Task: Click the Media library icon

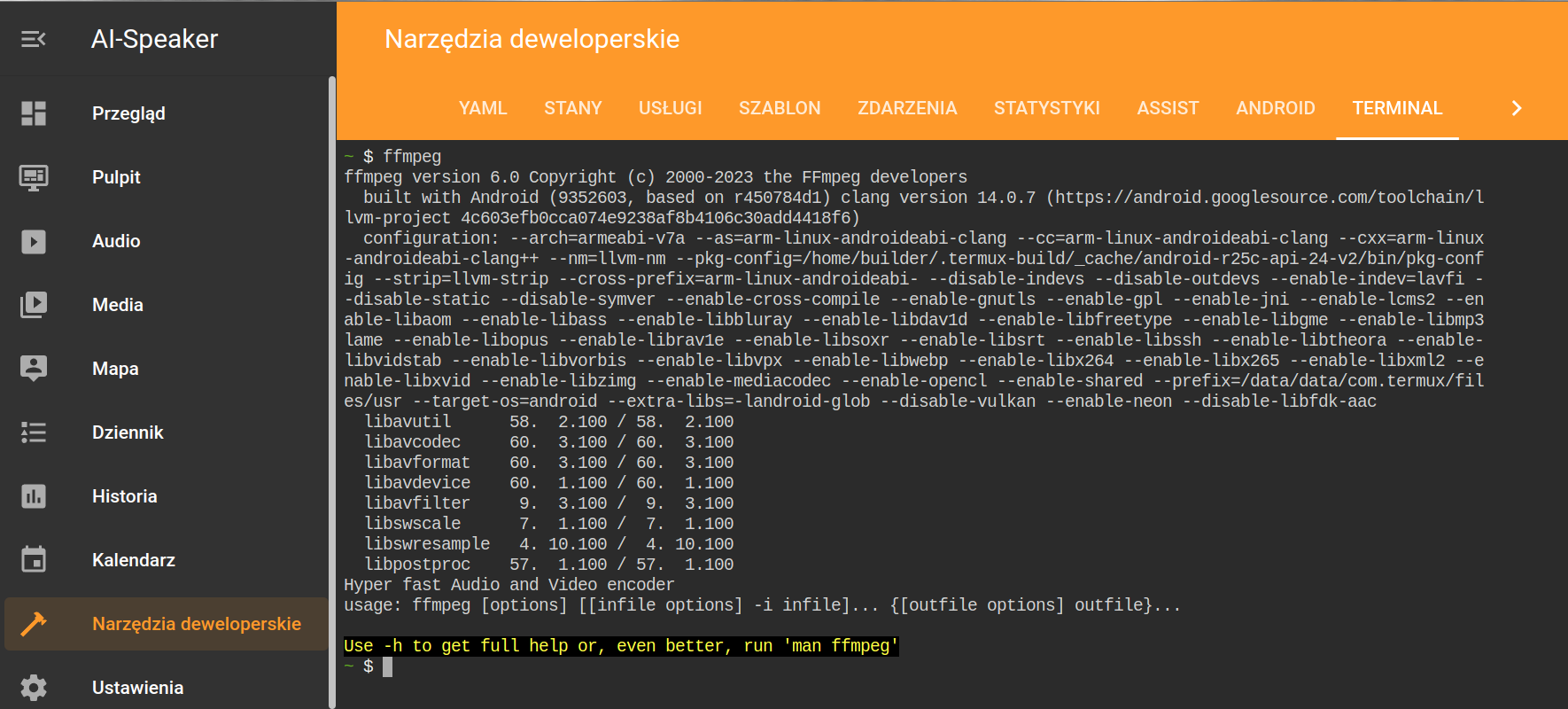Action: tap(34, 305)
